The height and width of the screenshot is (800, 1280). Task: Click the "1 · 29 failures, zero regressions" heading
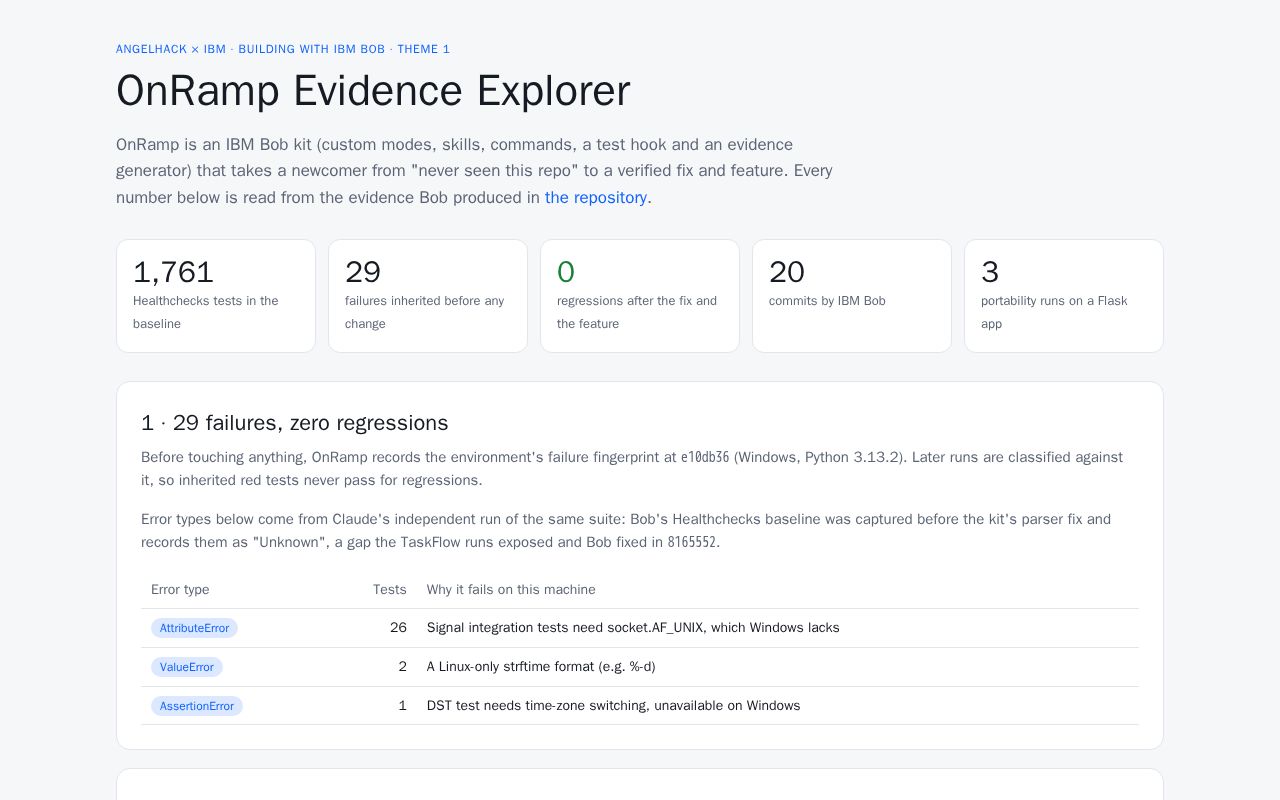295,423
